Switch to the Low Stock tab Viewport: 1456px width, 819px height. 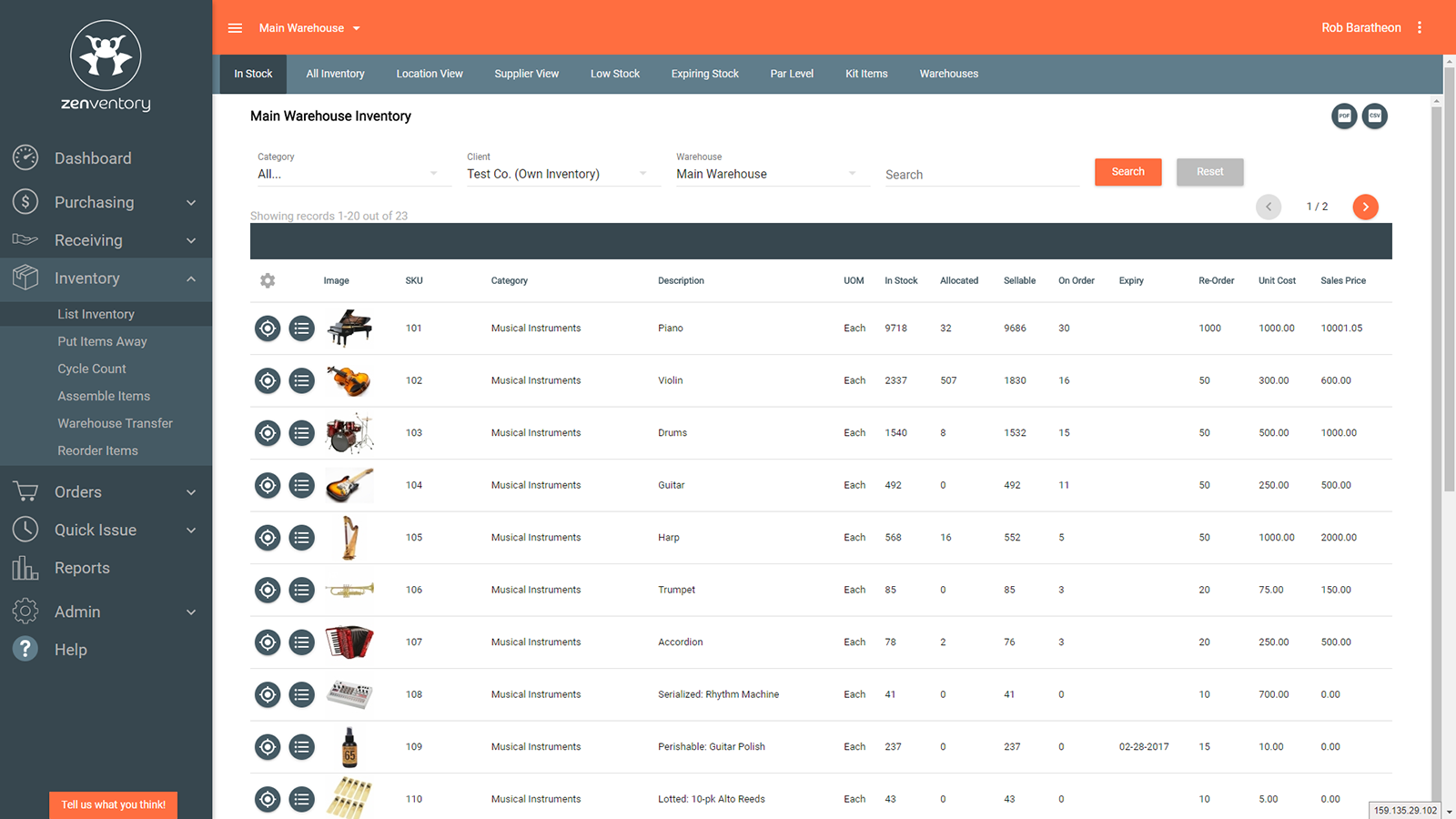(614, 74)
